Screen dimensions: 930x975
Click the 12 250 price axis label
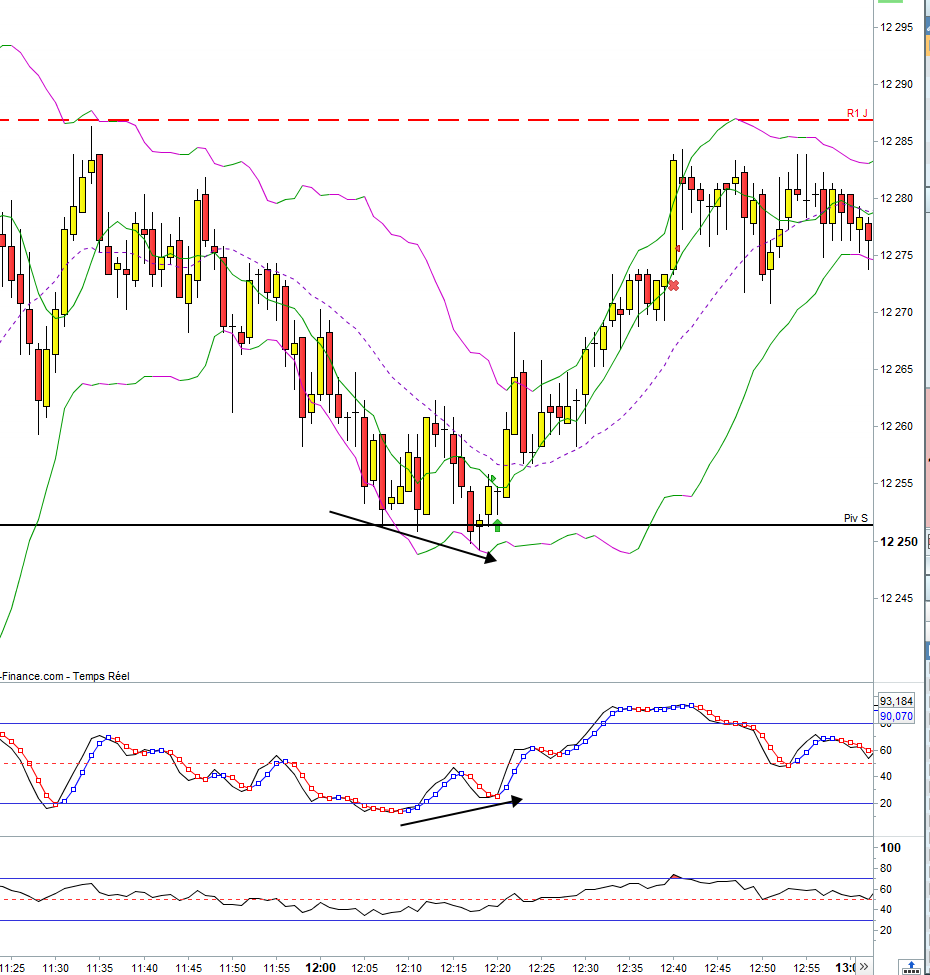tap(898, 542)
